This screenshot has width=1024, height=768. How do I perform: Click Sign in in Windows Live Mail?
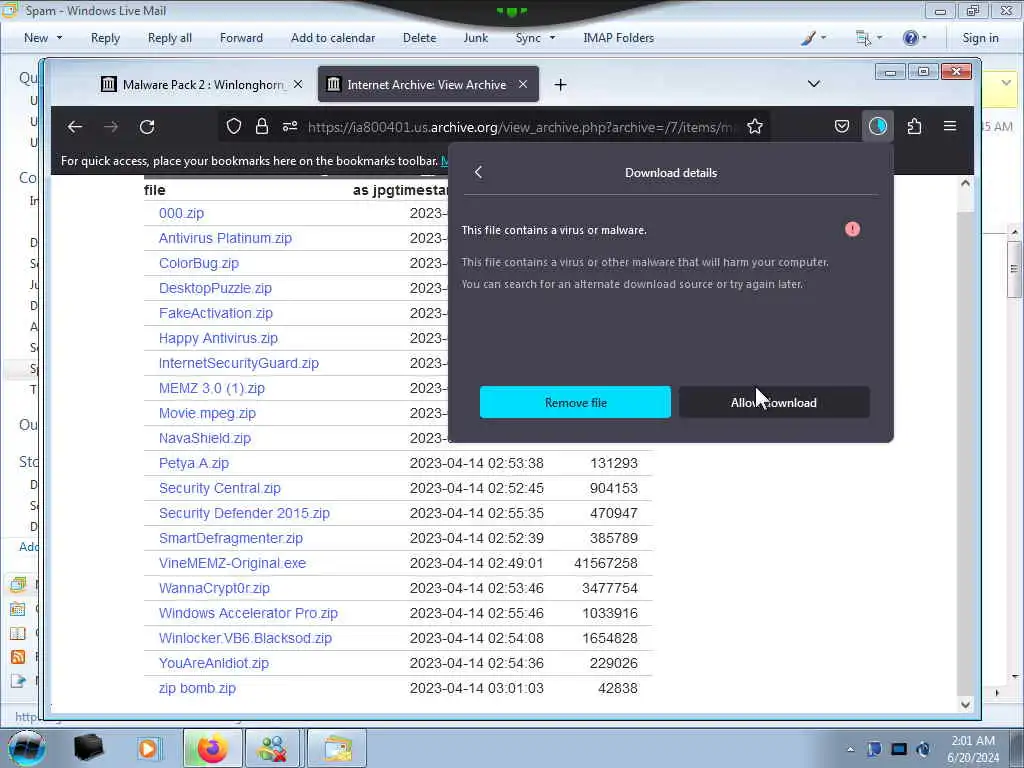pyautogui.click(x=980, y=38)
